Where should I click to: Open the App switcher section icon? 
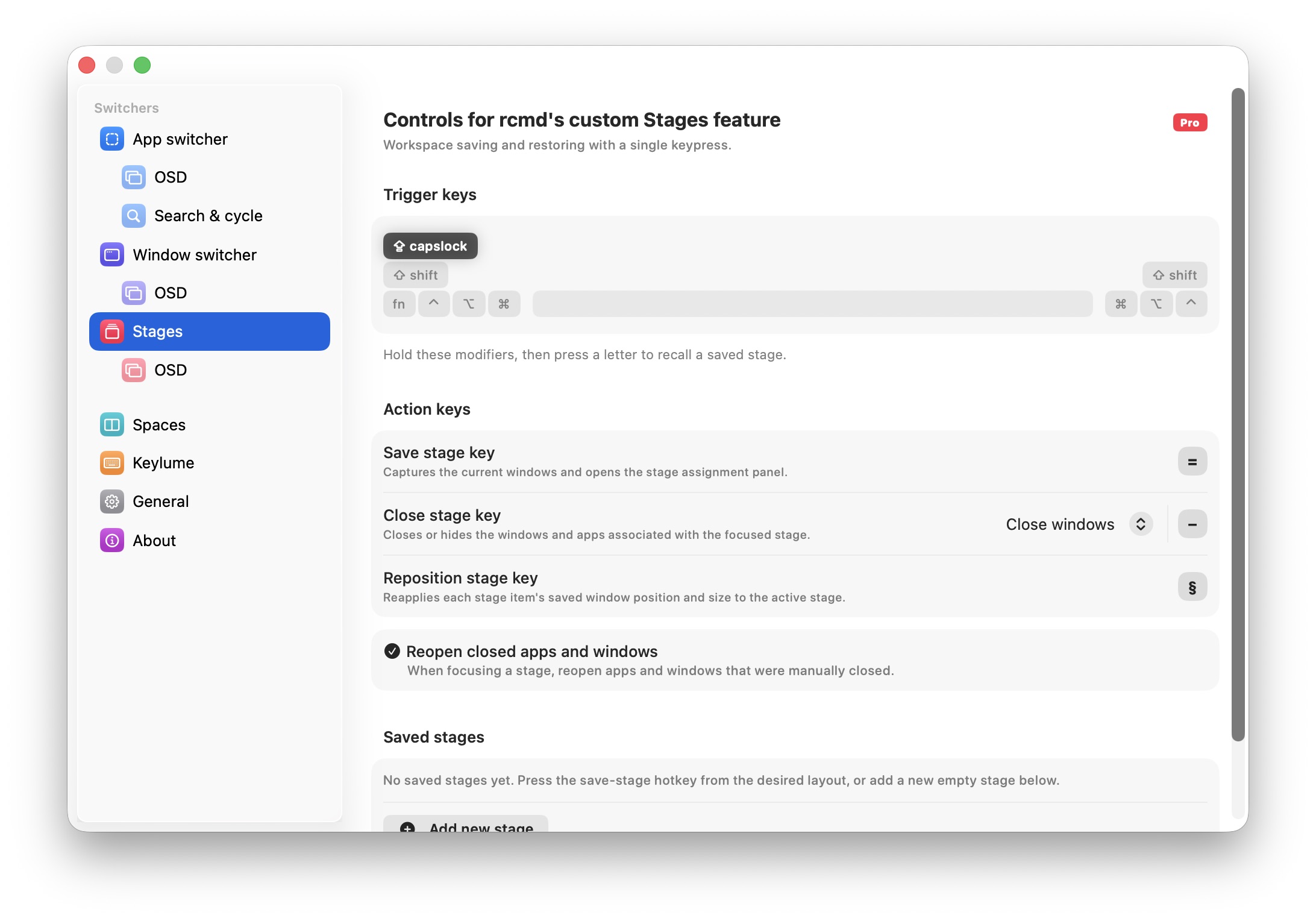pyautogui.click(x=112, y=139)
